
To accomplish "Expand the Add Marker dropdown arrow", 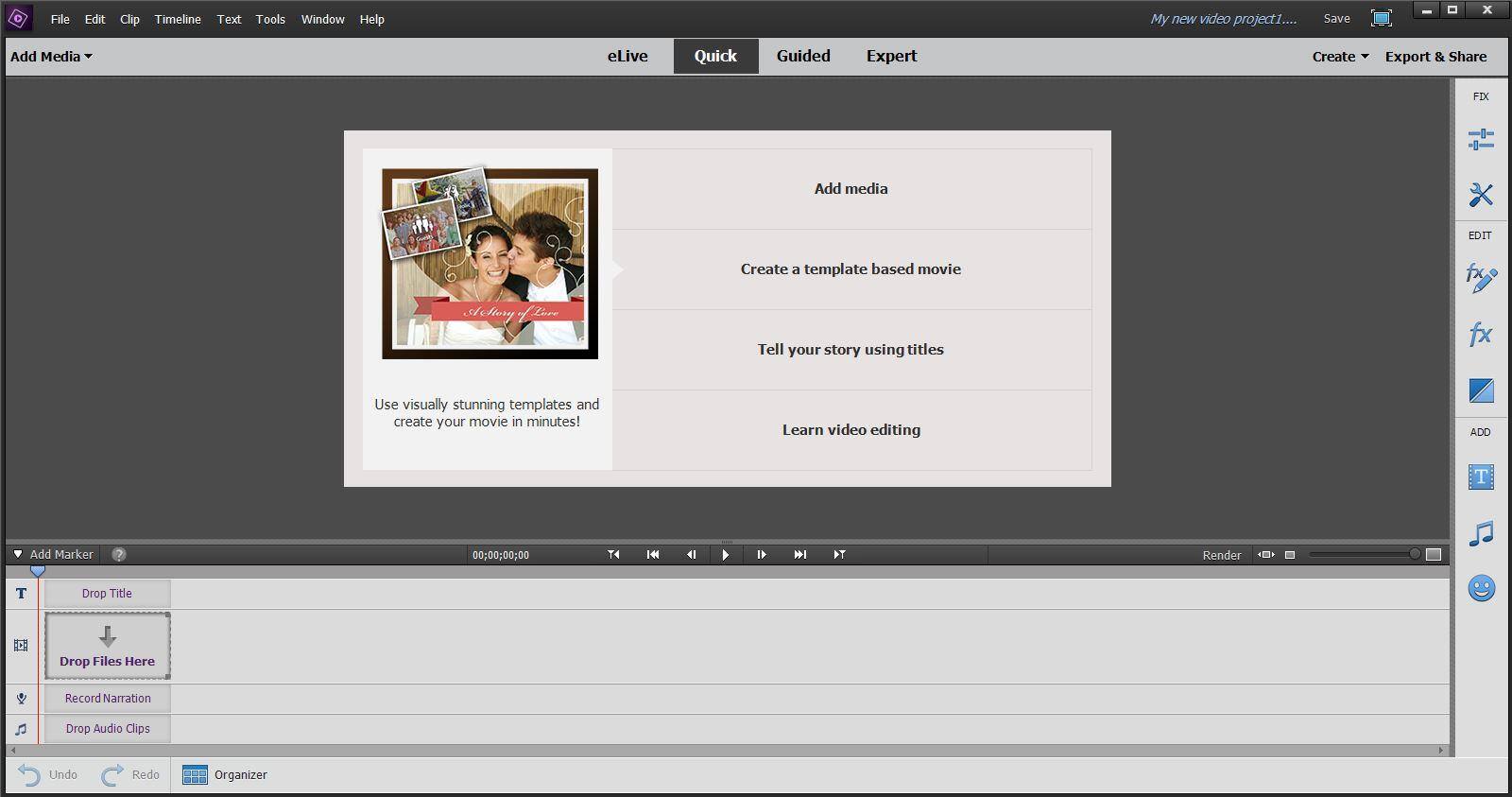I will (x=18, y=555).
